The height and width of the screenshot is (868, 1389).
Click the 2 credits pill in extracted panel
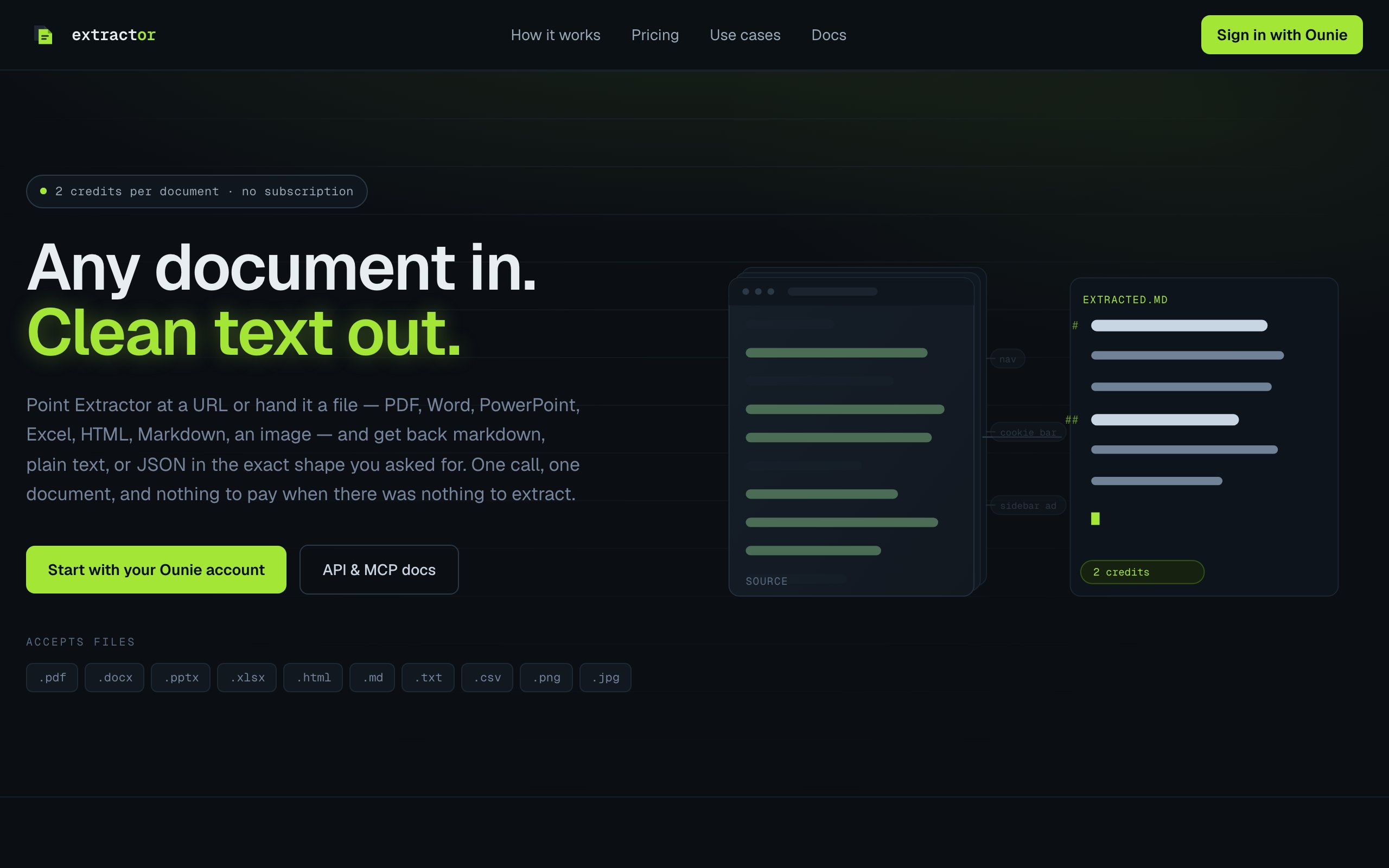[1142, 572]
